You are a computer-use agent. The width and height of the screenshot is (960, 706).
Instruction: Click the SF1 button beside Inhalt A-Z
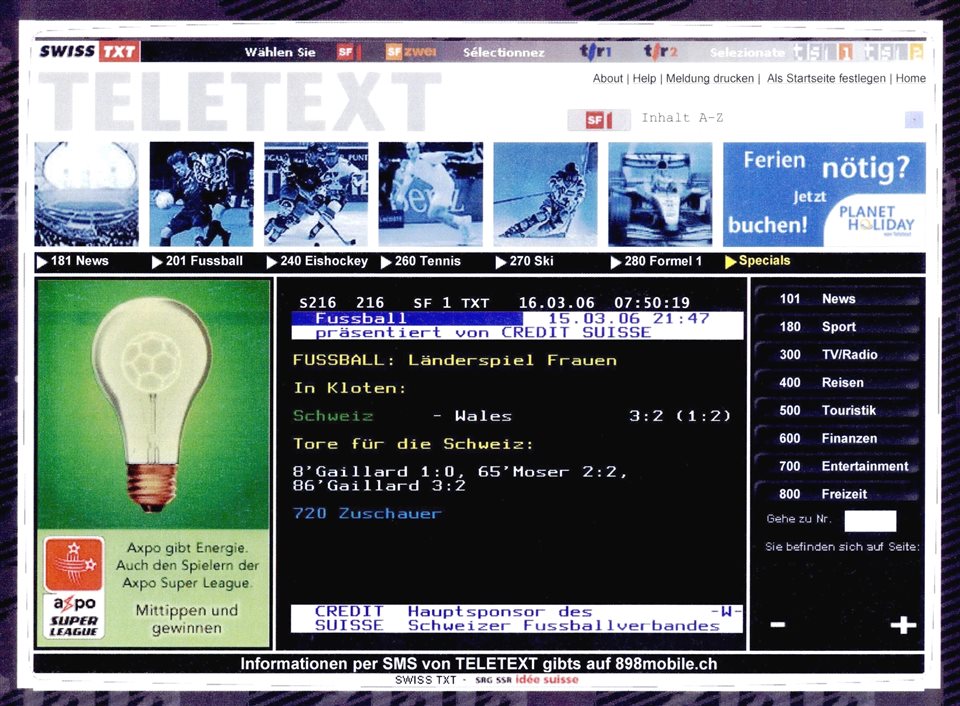click(598, 119)
